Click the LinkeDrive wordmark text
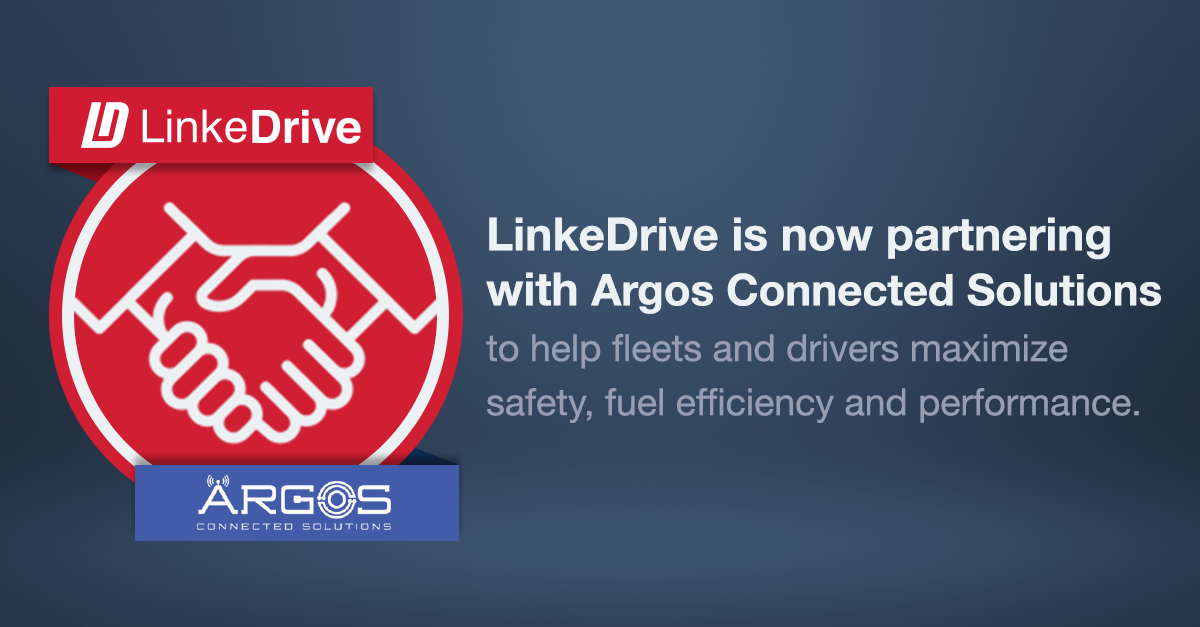 [x=249, y=126]
